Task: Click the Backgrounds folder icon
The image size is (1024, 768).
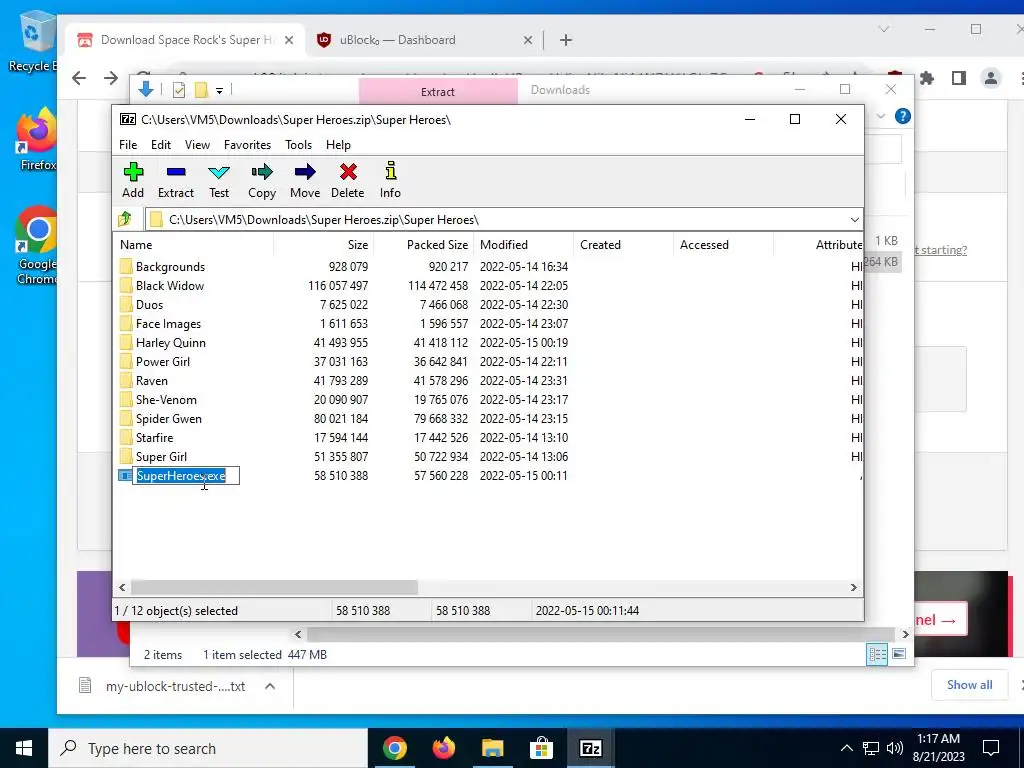Action: 125,266
